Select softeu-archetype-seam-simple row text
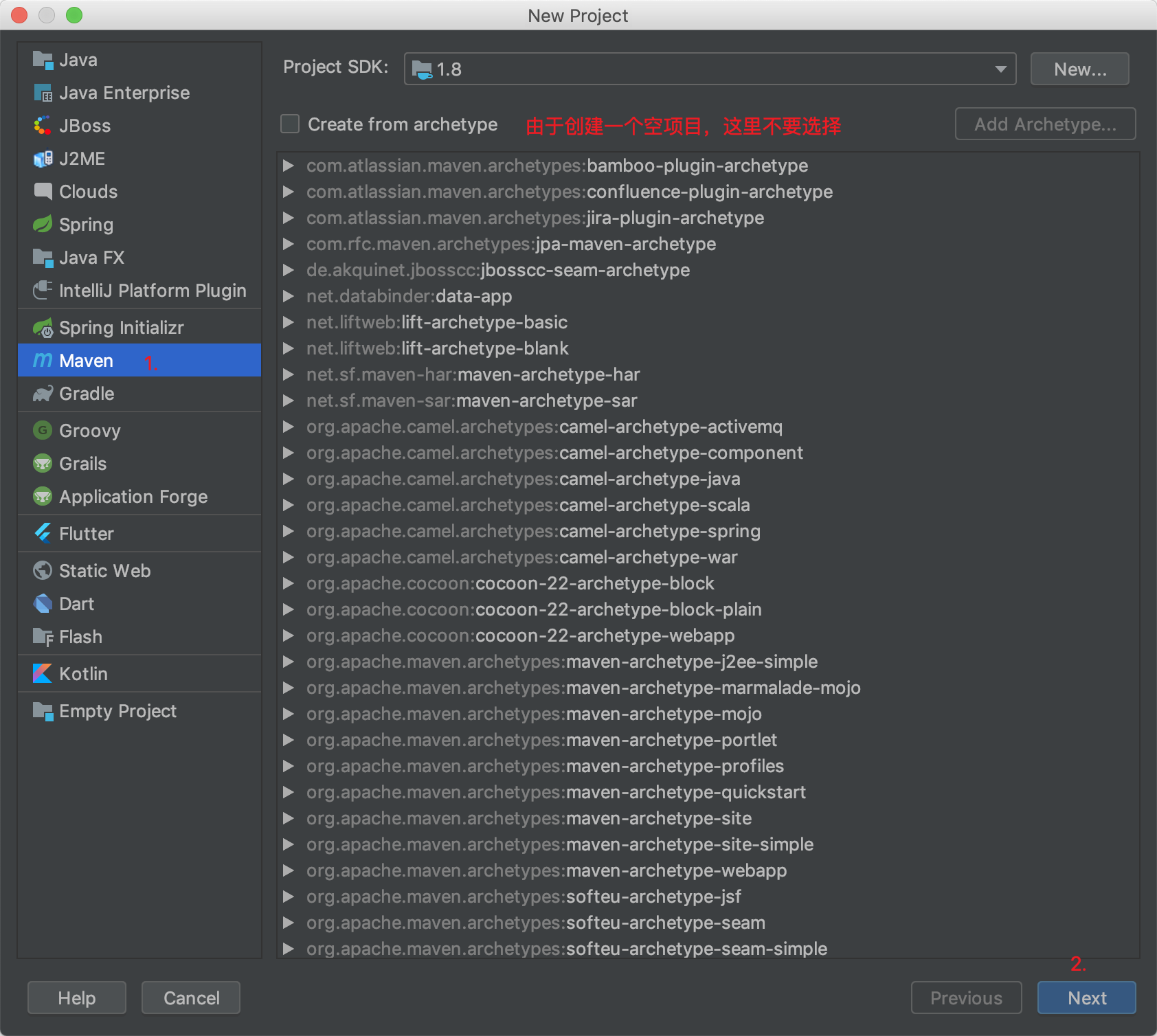The image size is (1157, 1036). [567, 949]
